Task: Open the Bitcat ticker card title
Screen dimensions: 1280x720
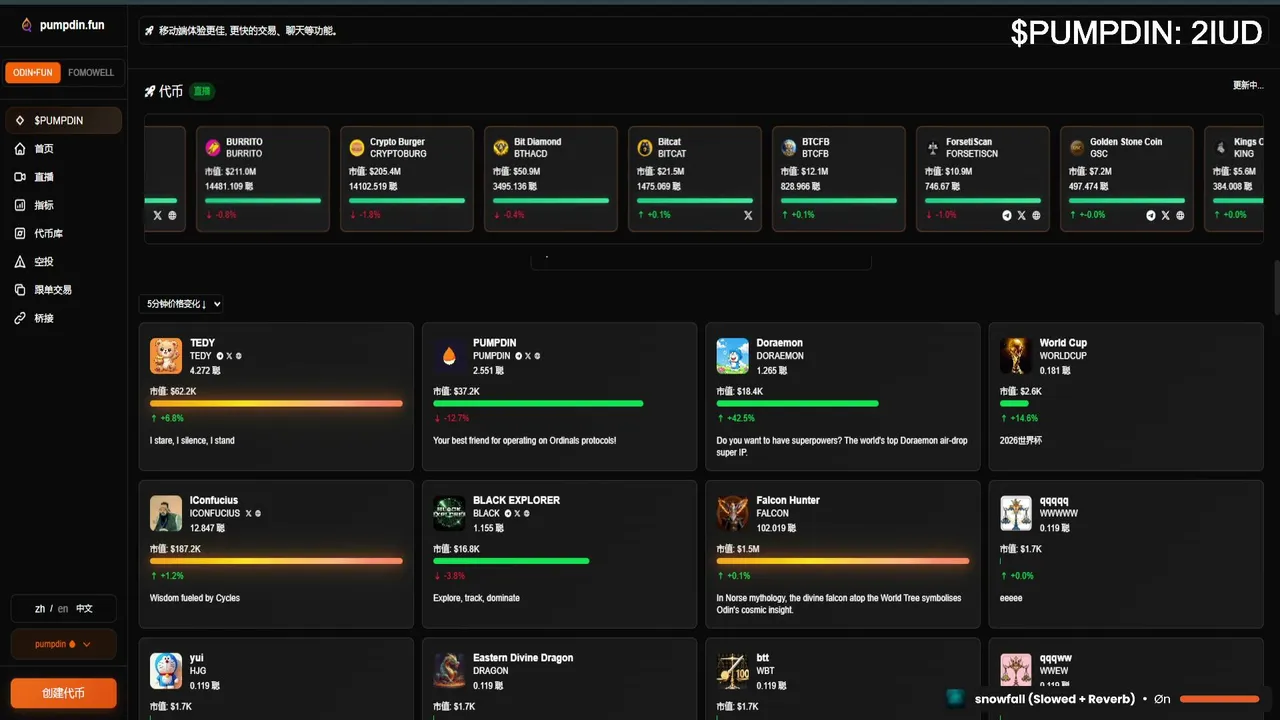Action: 669,142
